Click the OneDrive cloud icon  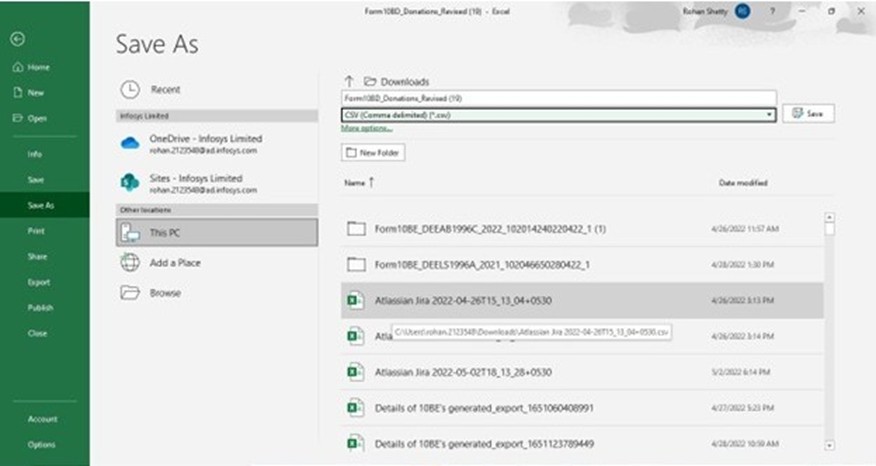130,144
